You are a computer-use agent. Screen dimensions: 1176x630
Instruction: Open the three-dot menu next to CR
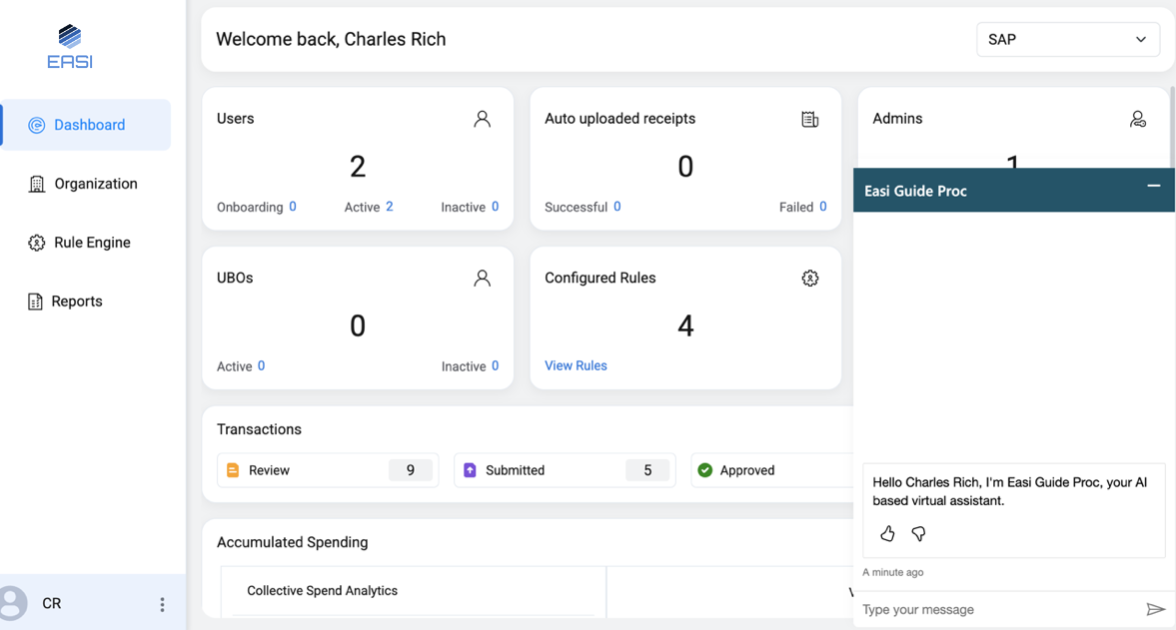point(162,604)
